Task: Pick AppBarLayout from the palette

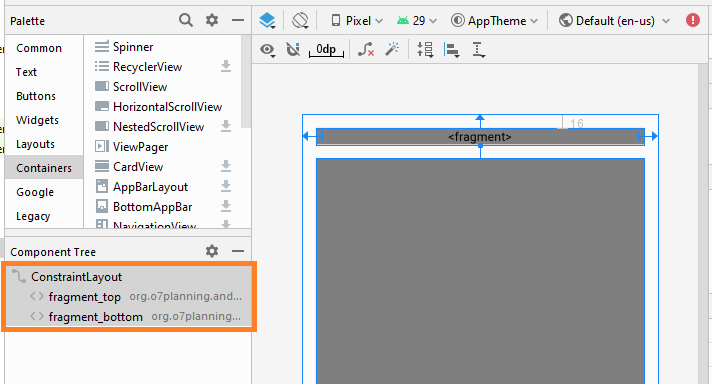Action: 150,187
